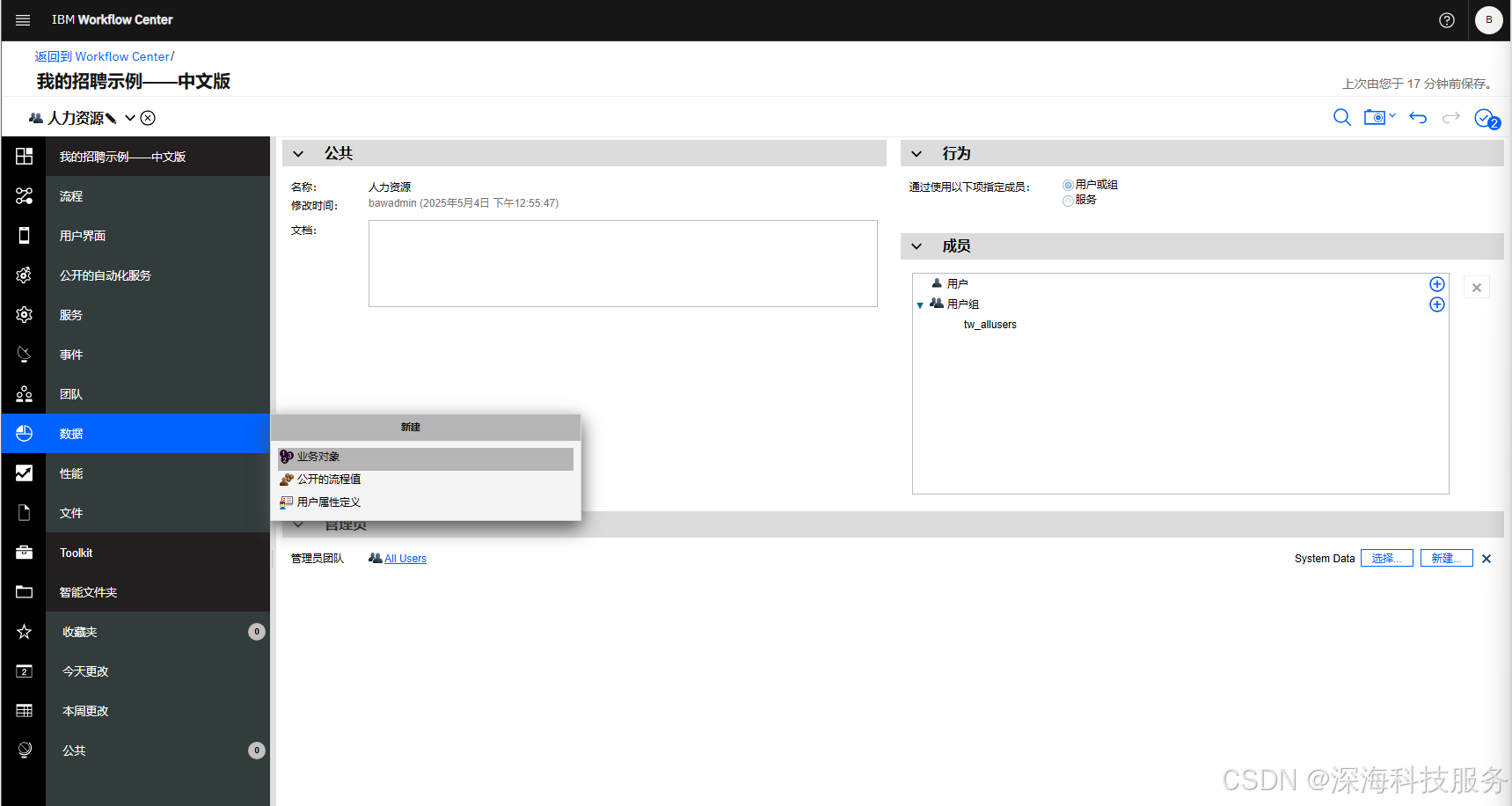Click the undo arrow icon
The image size is (1512, 806).
(1418, 117)
